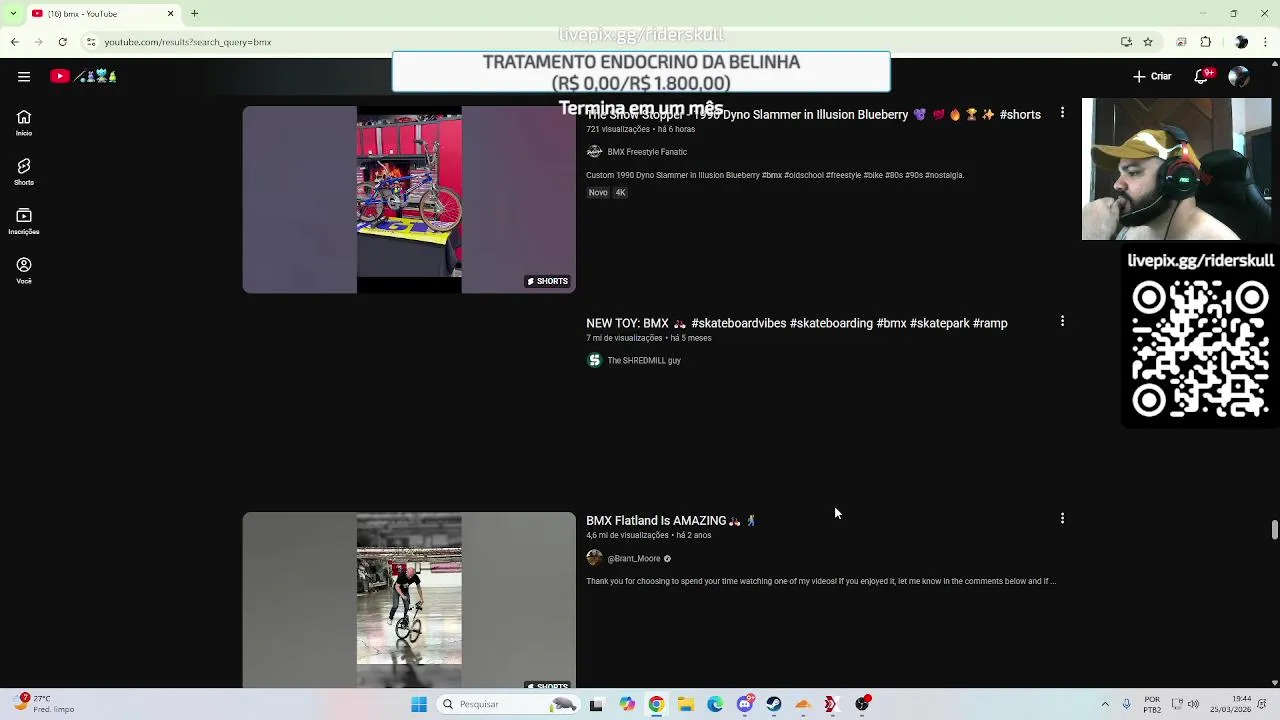Open Discord from the taskbar
Image resolution: width=1280 pixels, height=720 pixels.
pos(745,704)
